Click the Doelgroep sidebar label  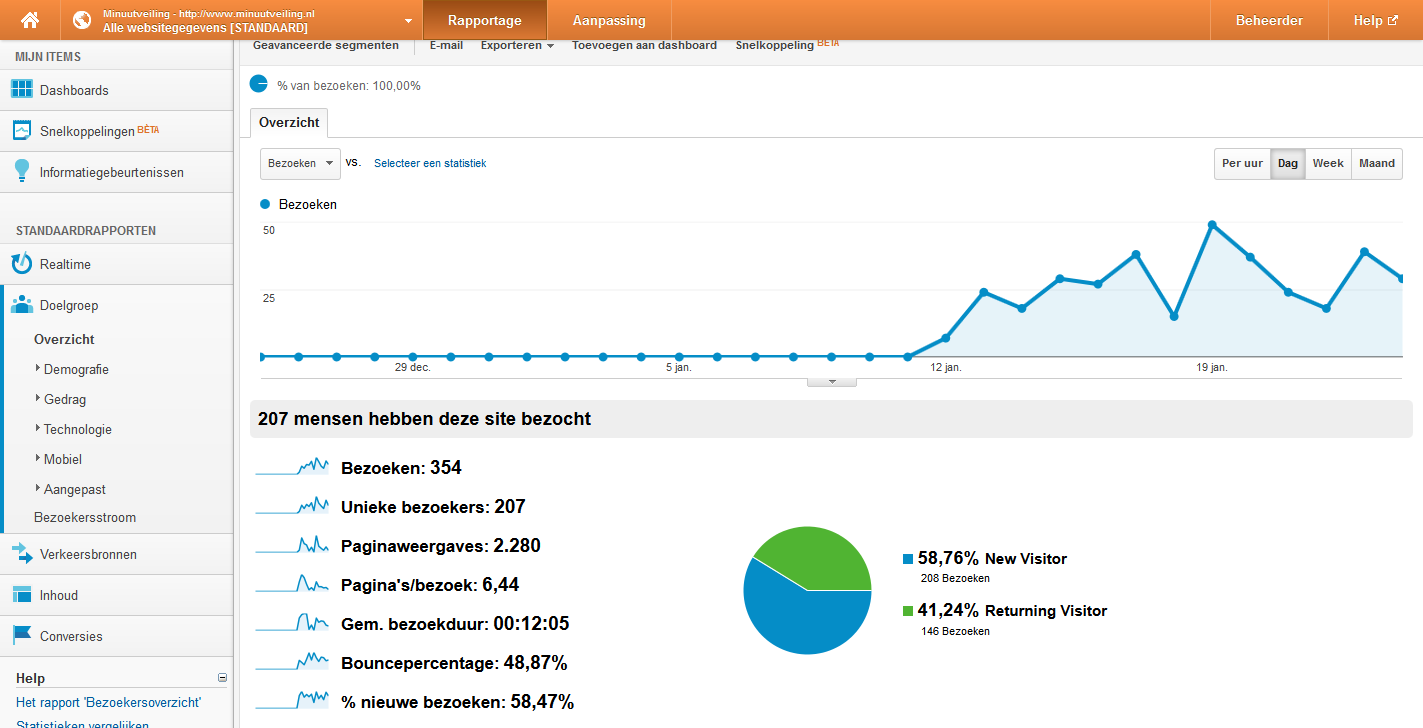pyautogui.click(x=69, y=305)
